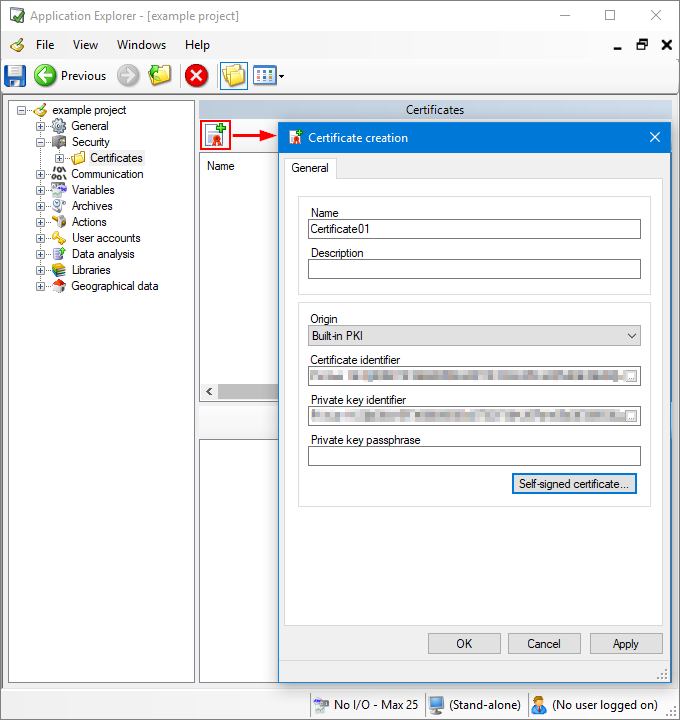
Task: Go back with the Previous arrow icon
Action: 45,75
